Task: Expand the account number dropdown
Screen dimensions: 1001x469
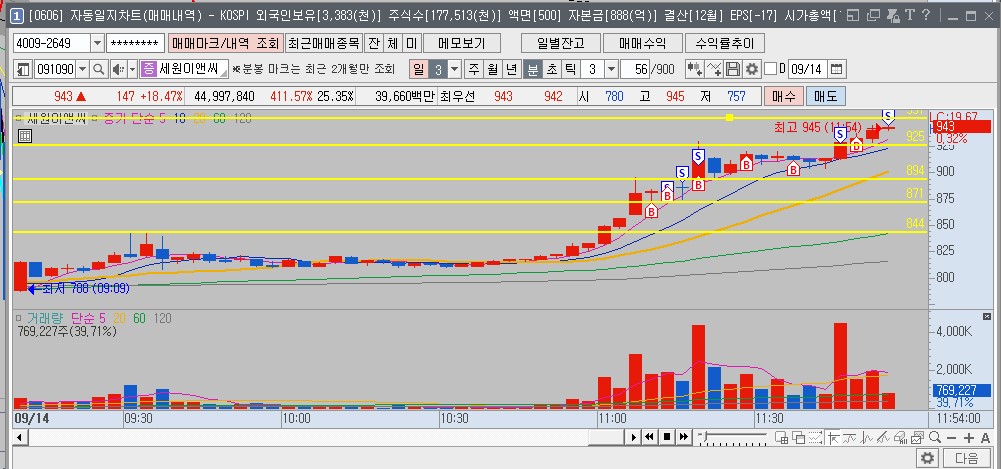Action: [x=97, y=43]
